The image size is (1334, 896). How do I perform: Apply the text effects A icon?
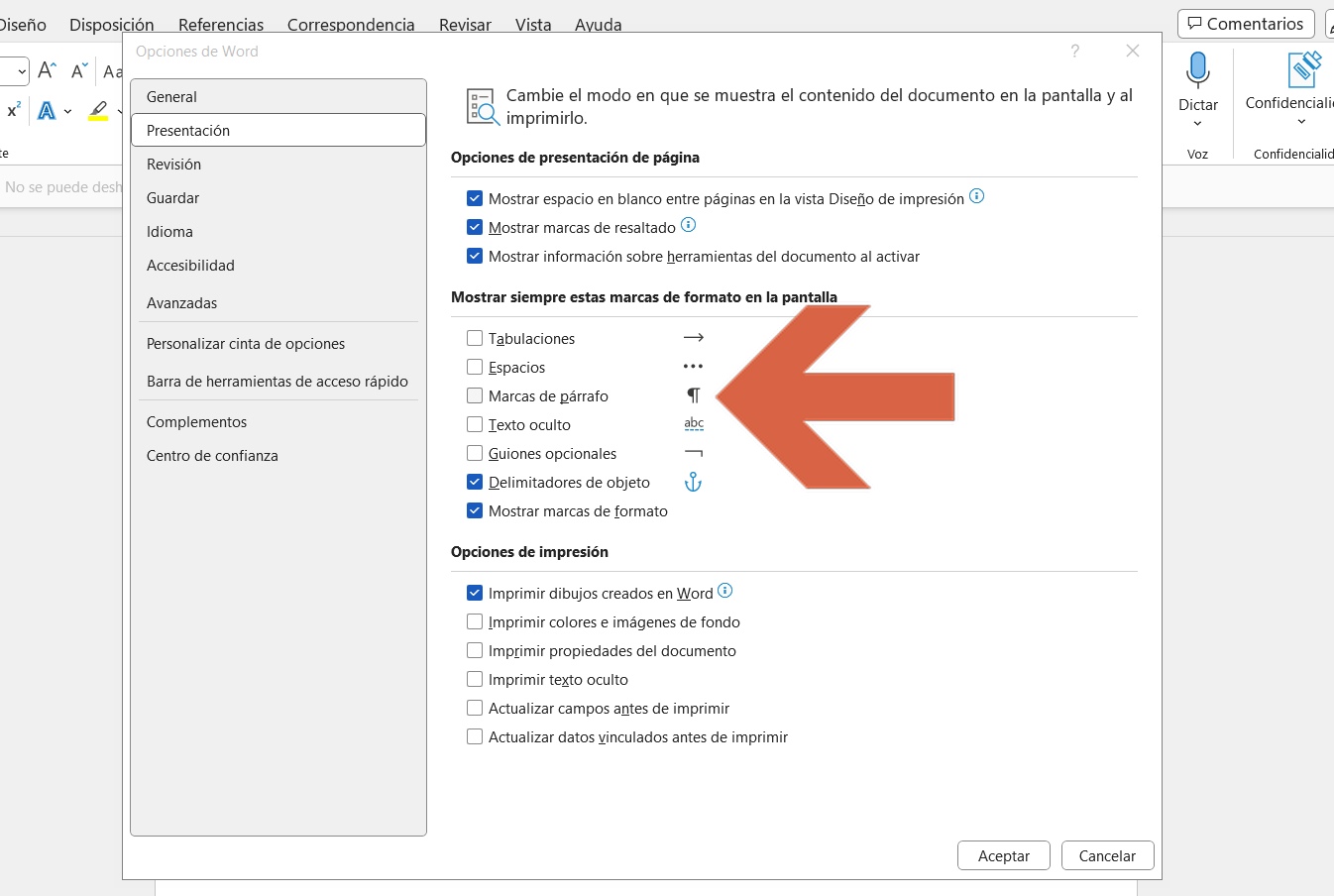(47, 111)
